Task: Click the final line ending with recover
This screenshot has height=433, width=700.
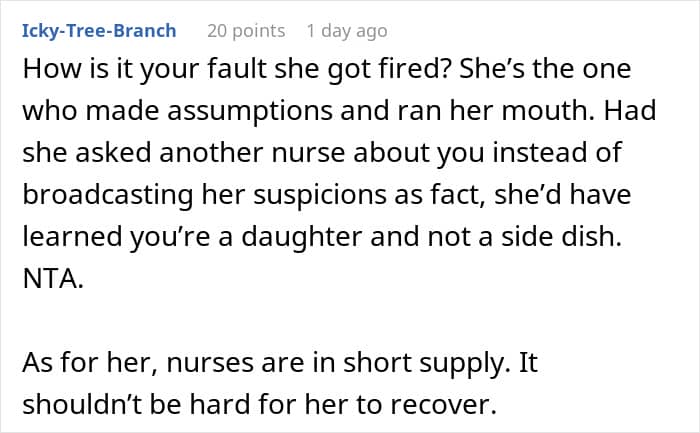Action: tap(259, 404)
